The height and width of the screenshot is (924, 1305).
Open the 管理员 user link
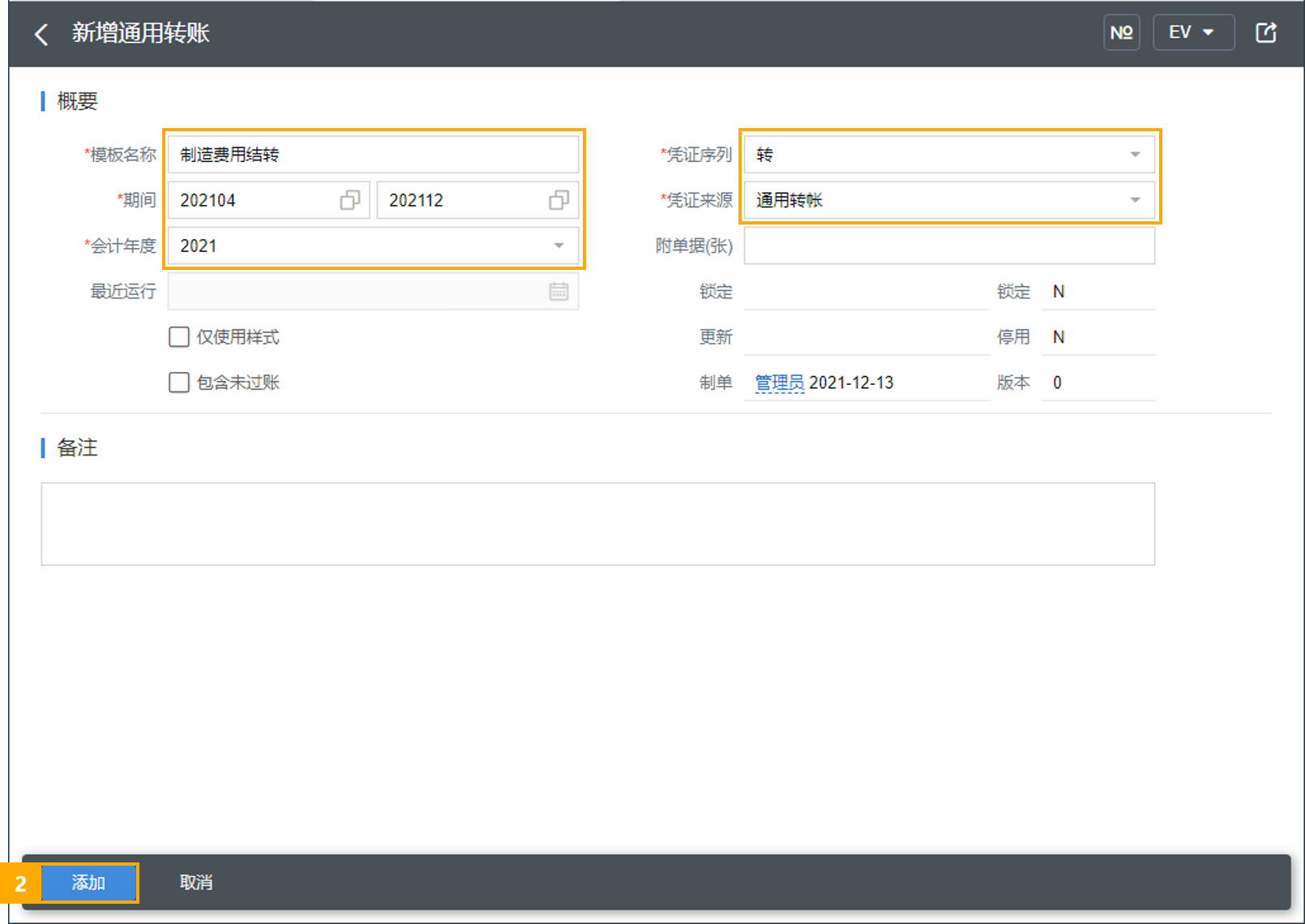779,383
